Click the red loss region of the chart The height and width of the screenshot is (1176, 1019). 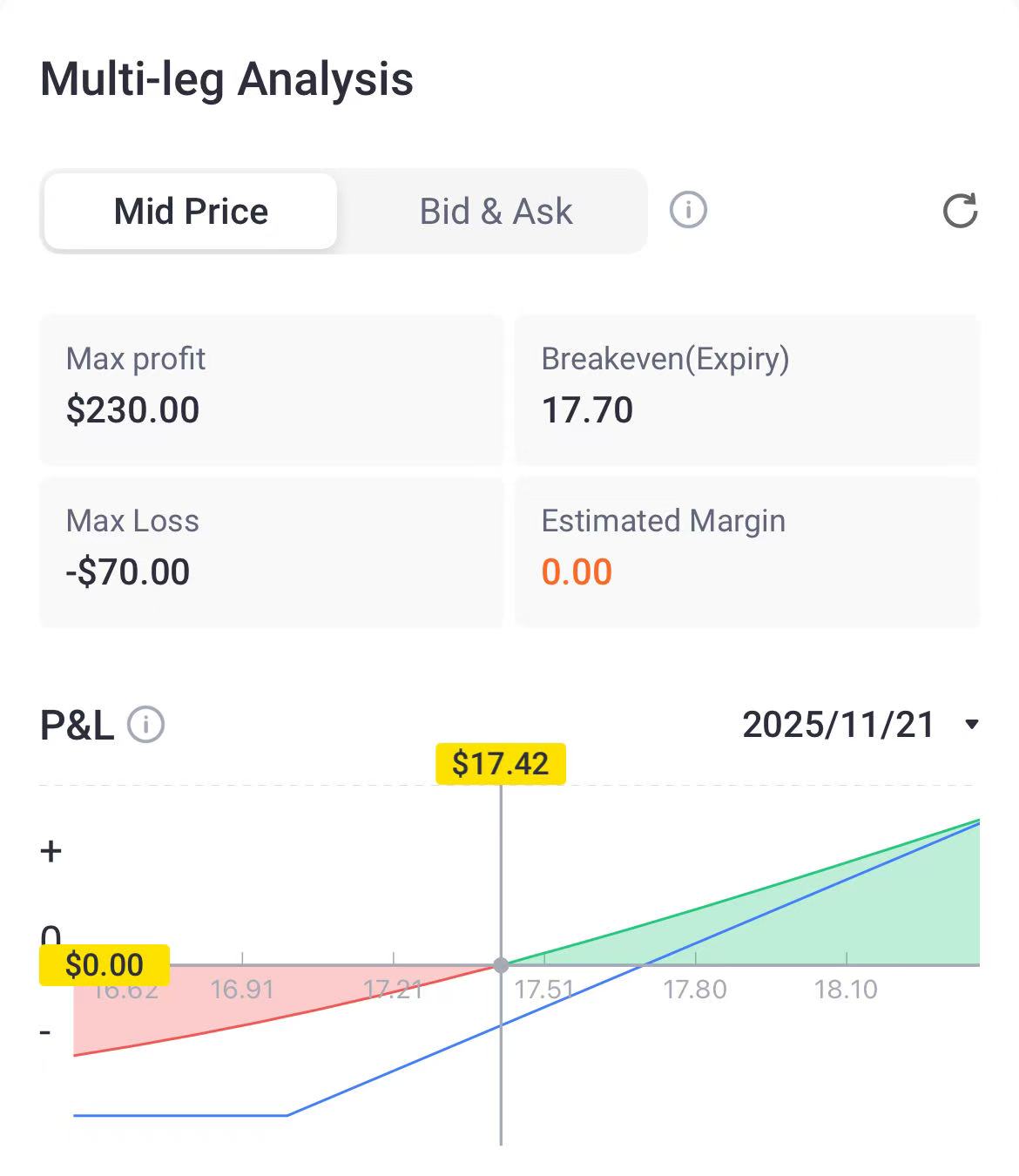tap(244, 1010)
